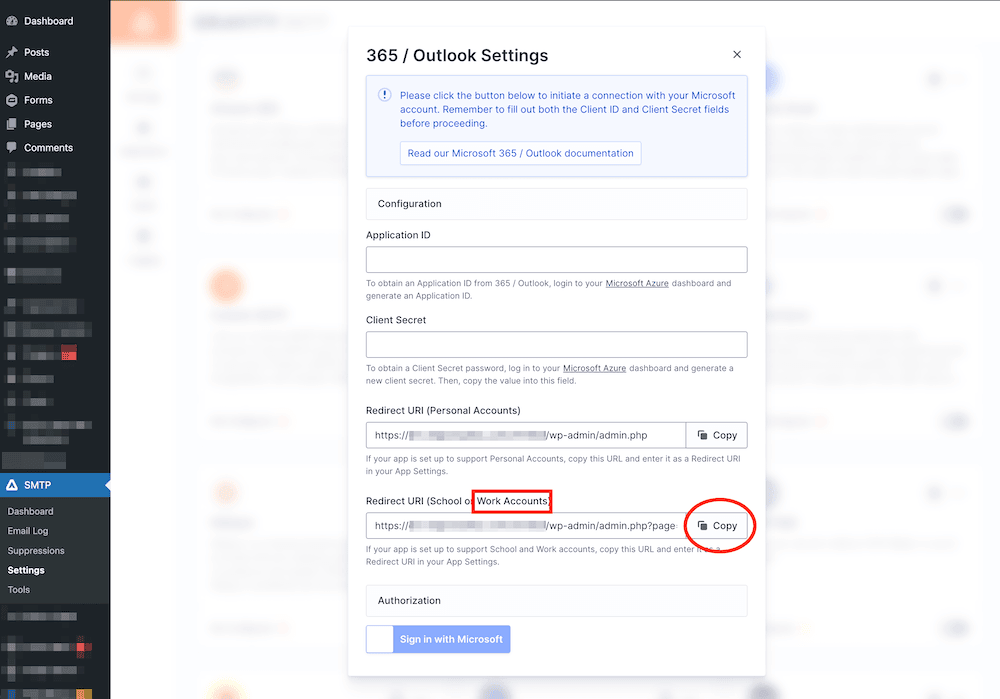Screen dimensions: 1000x699
Task: Click the Comments bubble icon
Action: click(x=12, y=148)
